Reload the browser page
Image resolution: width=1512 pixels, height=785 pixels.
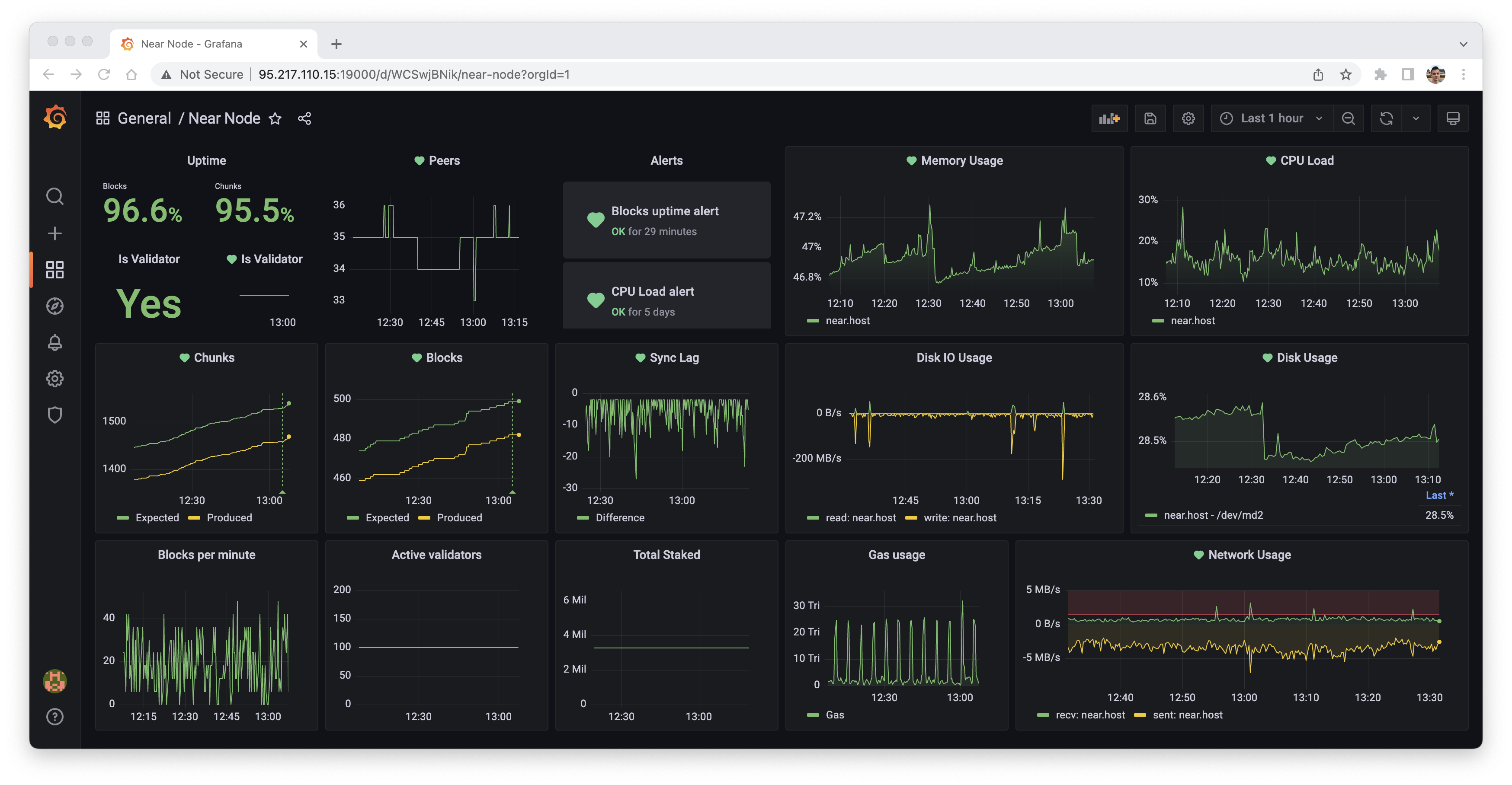(104, 74)
